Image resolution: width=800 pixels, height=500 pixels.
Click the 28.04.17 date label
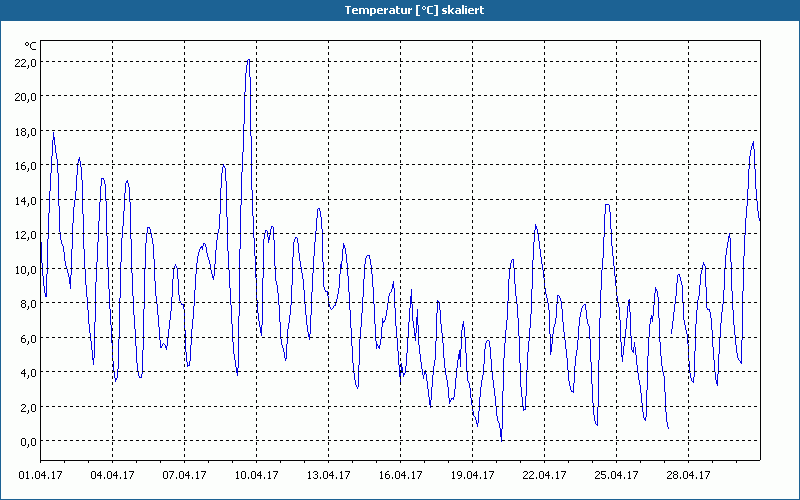click(x=688, y=475)
